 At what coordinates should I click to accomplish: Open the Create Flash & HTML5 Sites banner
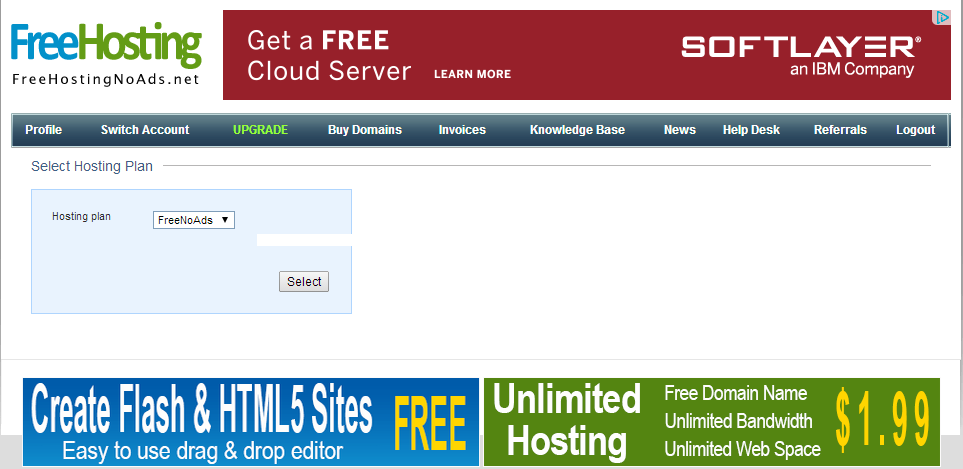(251, 422)
